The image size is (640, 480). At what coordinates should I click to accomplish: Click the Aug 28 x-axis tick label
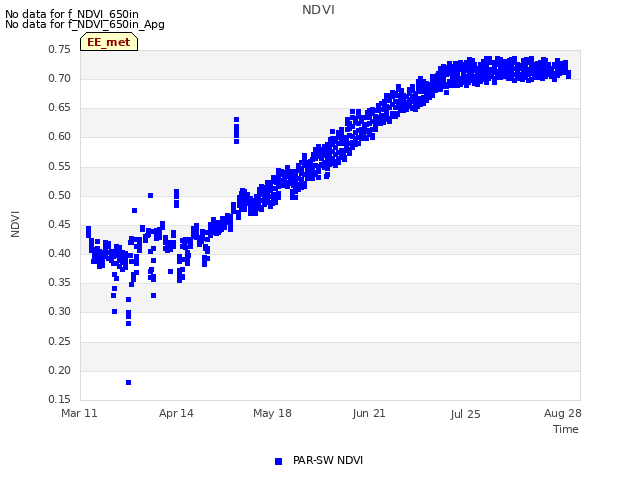[562, 413]
